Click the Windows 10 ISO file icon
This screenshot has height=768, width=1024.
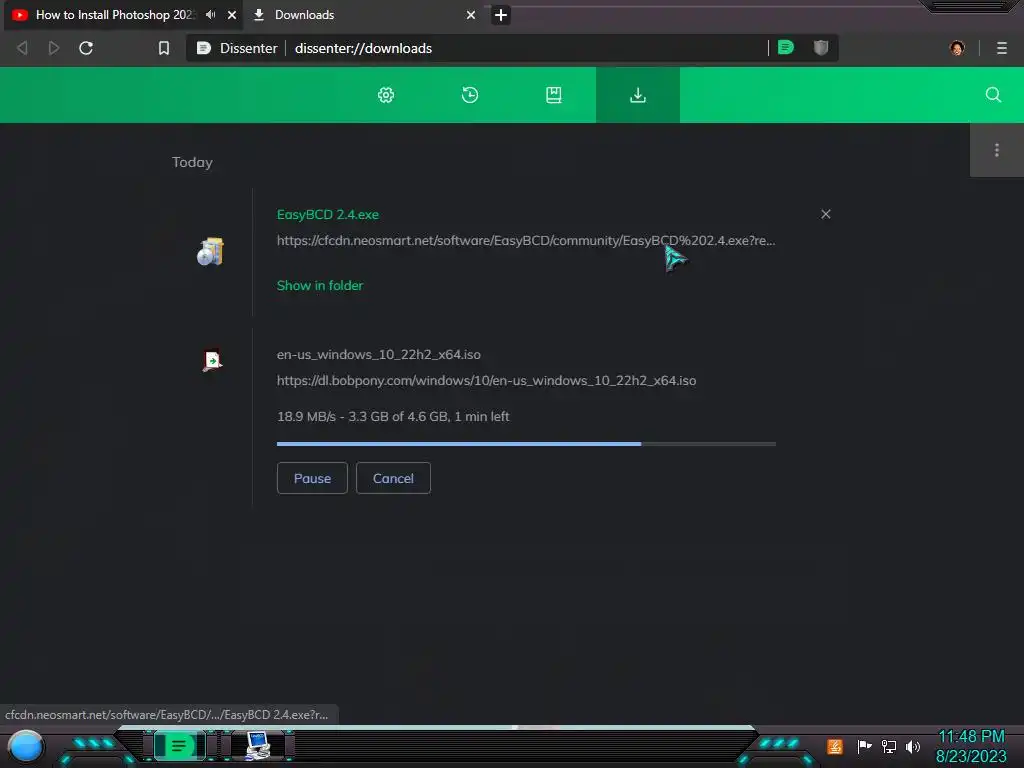click(212, 361)
